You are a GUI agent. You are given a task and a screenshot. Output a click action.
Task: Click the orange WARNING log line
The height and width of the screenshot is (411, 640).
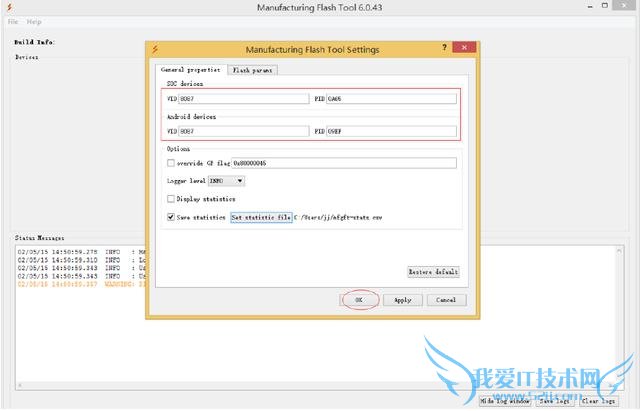[82, 284]
